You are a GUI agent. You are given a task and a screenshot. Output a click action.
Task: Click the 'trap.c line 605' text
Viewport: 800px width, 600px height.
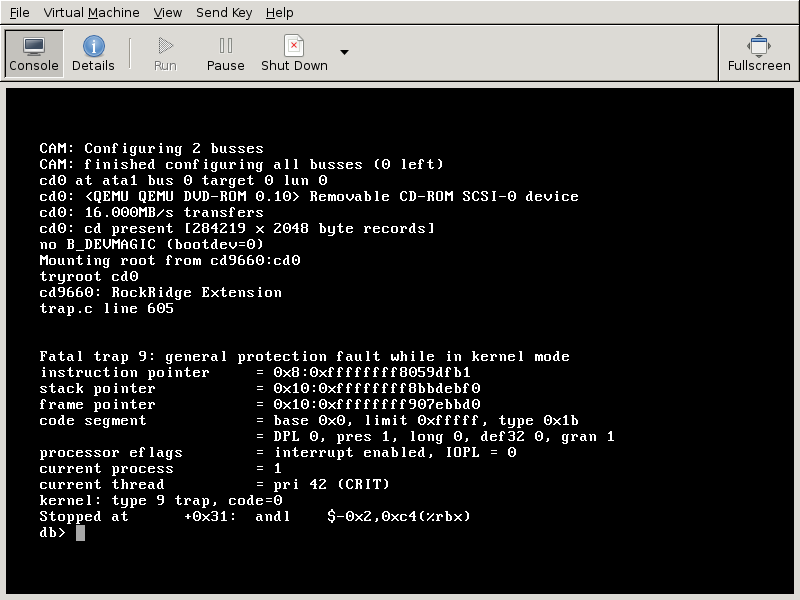tap(106, 309)
